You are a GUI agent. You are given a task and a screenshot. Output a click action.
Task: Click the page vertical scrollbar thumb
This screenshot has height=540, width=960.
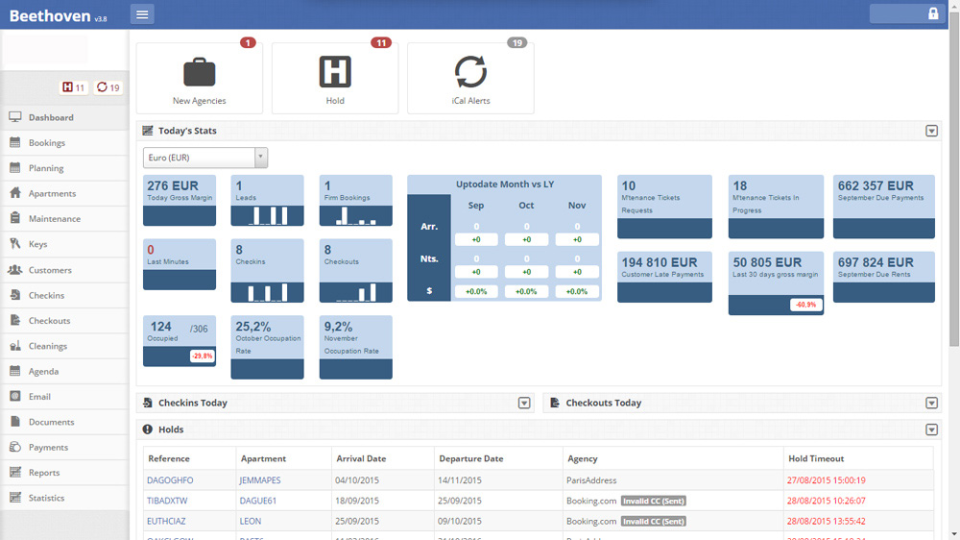(x=954, y=179)
